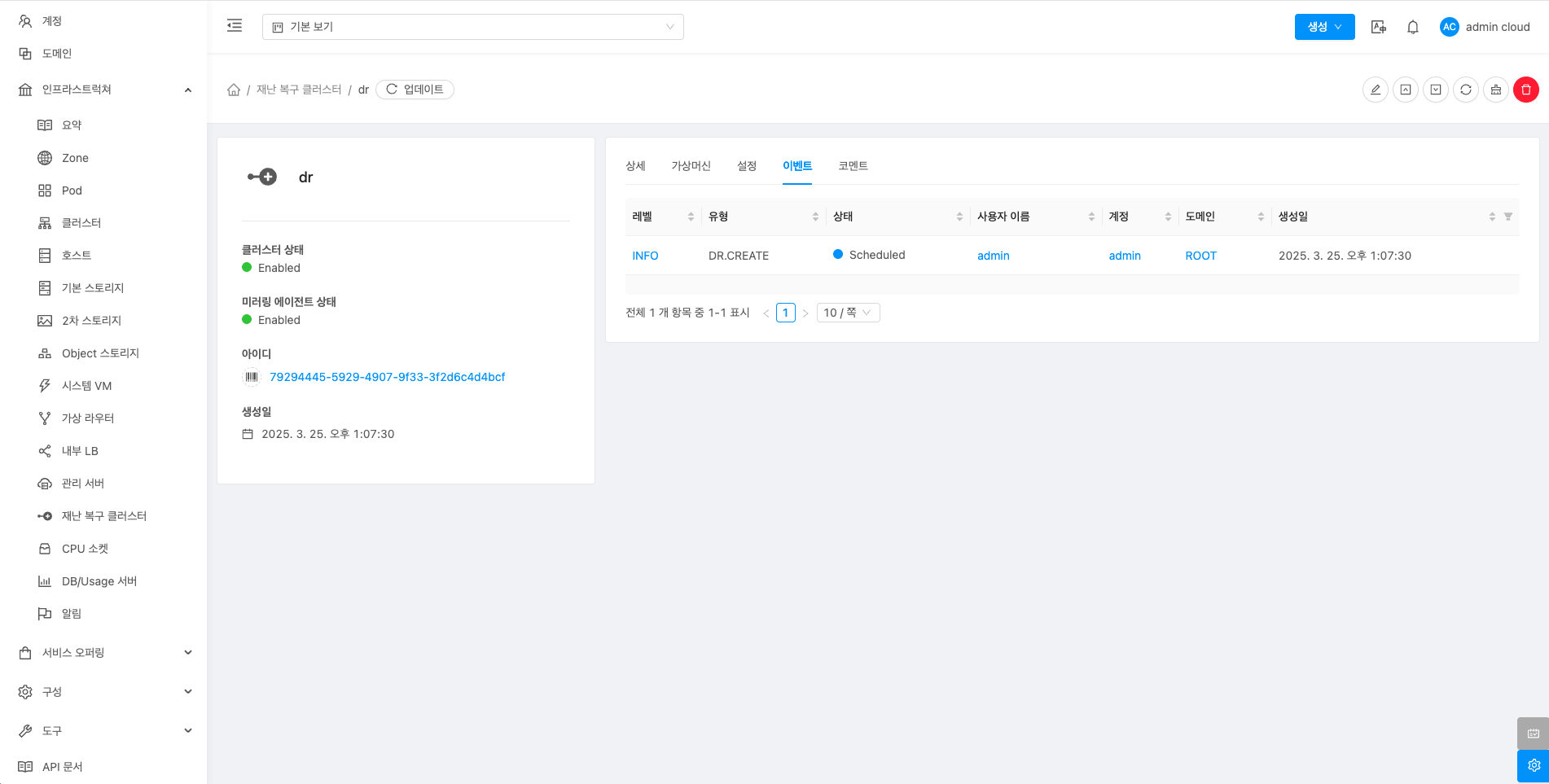Open the 기본 보기 view dropdown

(x=472, y=27)
